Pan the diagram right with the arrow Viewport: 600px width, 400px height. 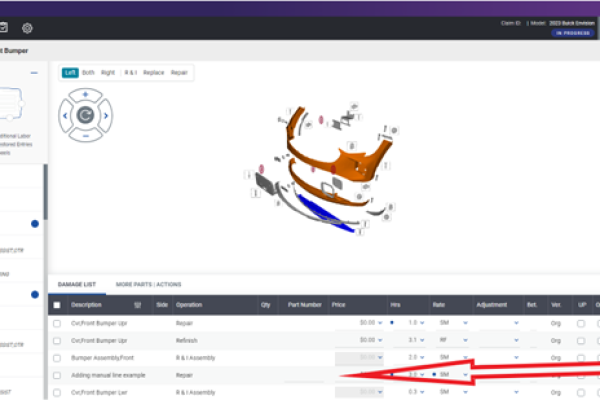105,115
